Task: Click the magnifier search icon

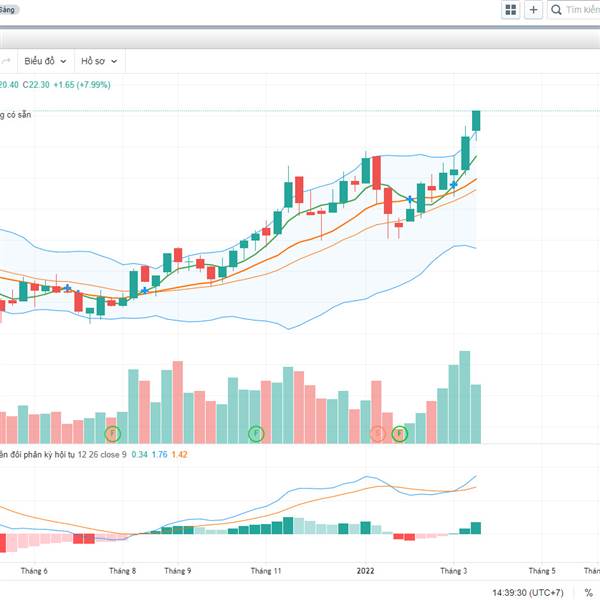Action: point(556,10)
